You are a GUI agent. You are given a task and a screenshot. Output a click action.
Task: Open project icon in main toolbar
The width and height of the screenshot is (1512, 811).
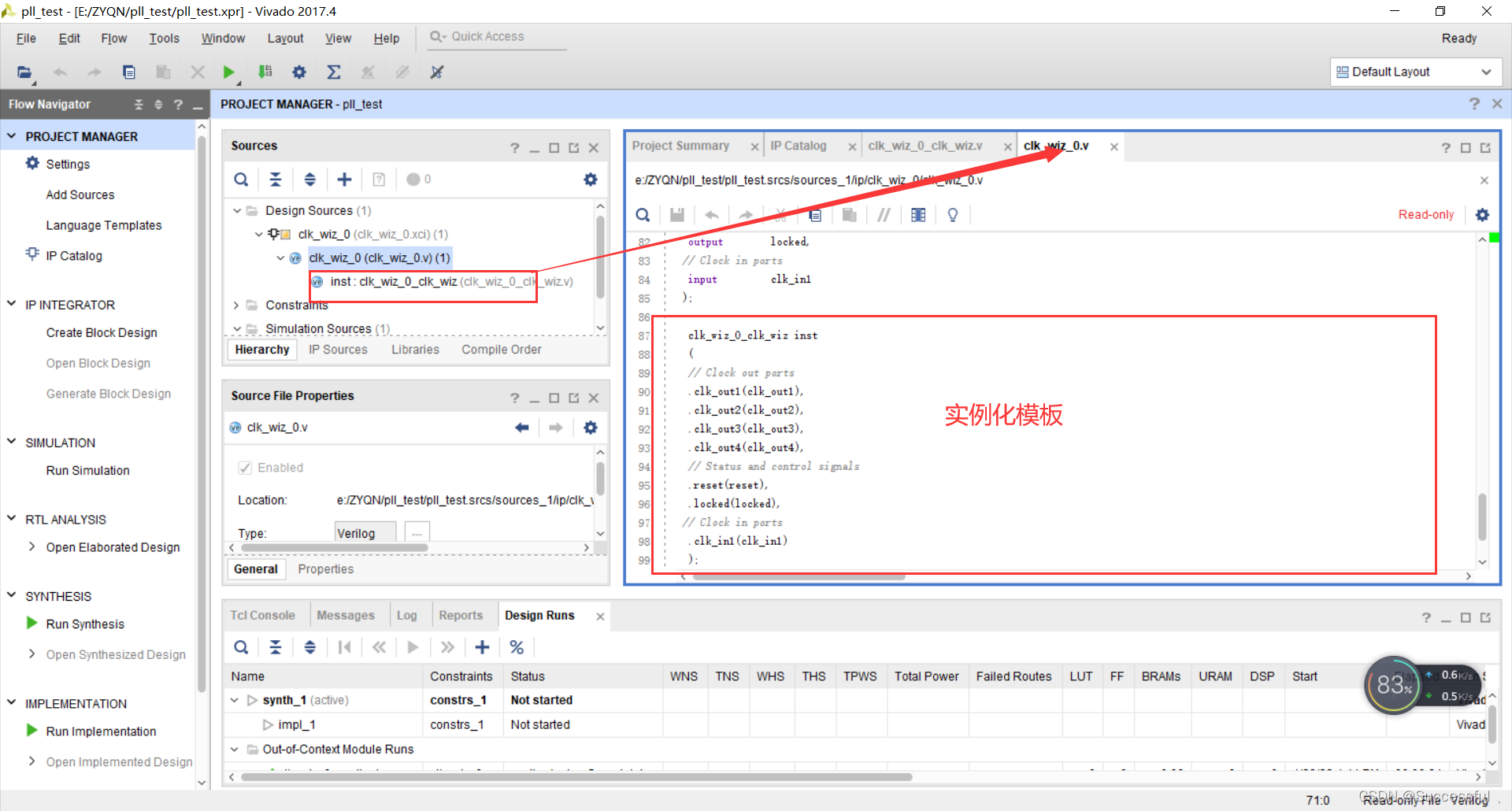click(24, 72)
